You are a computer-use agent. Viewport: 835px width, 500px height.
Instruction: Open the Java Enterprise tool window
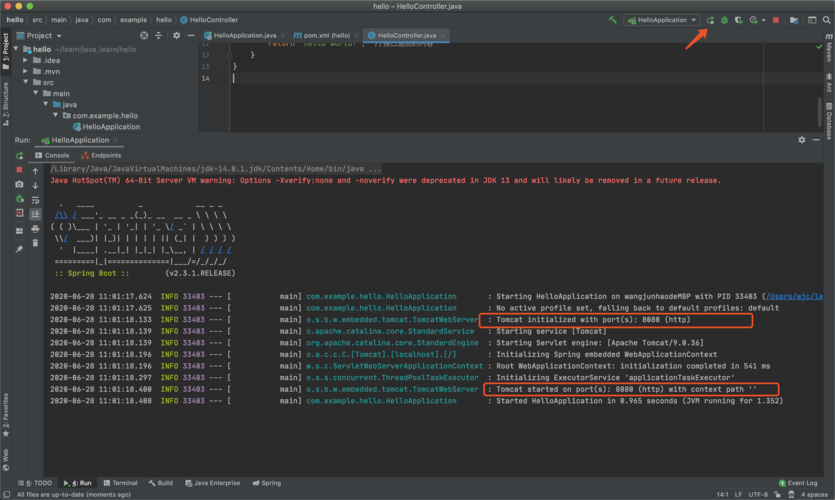[x=212, y=483]
